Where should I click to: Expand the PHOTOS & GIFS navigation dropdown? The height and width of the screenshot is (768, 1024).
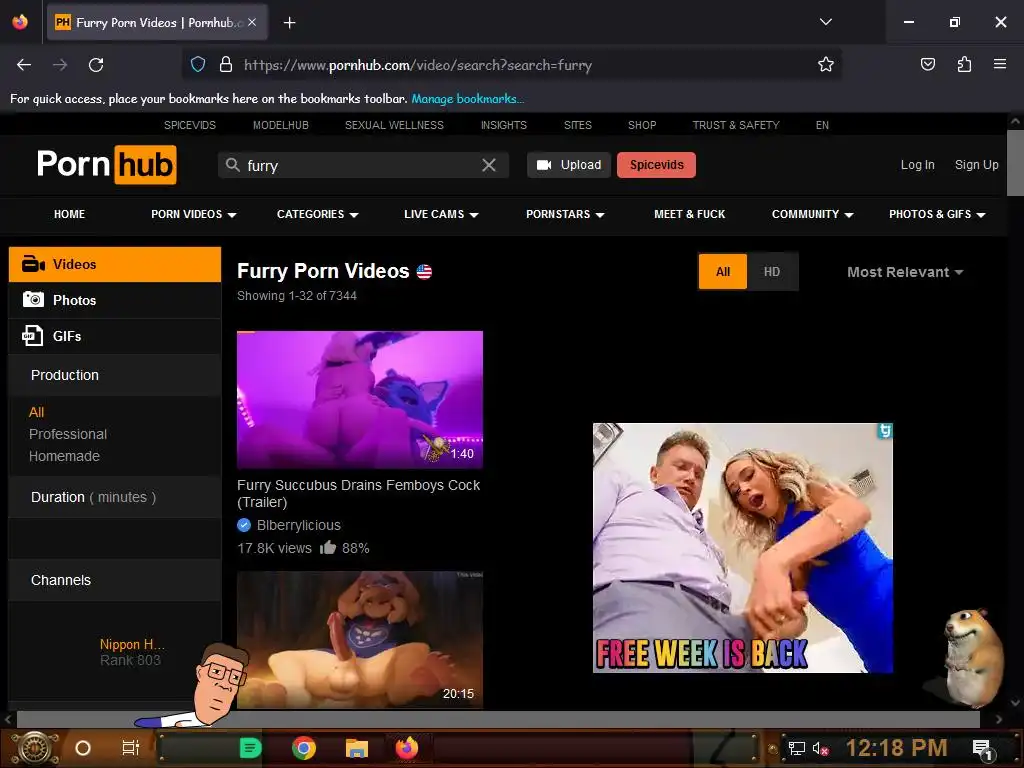(x=937, y=214)
